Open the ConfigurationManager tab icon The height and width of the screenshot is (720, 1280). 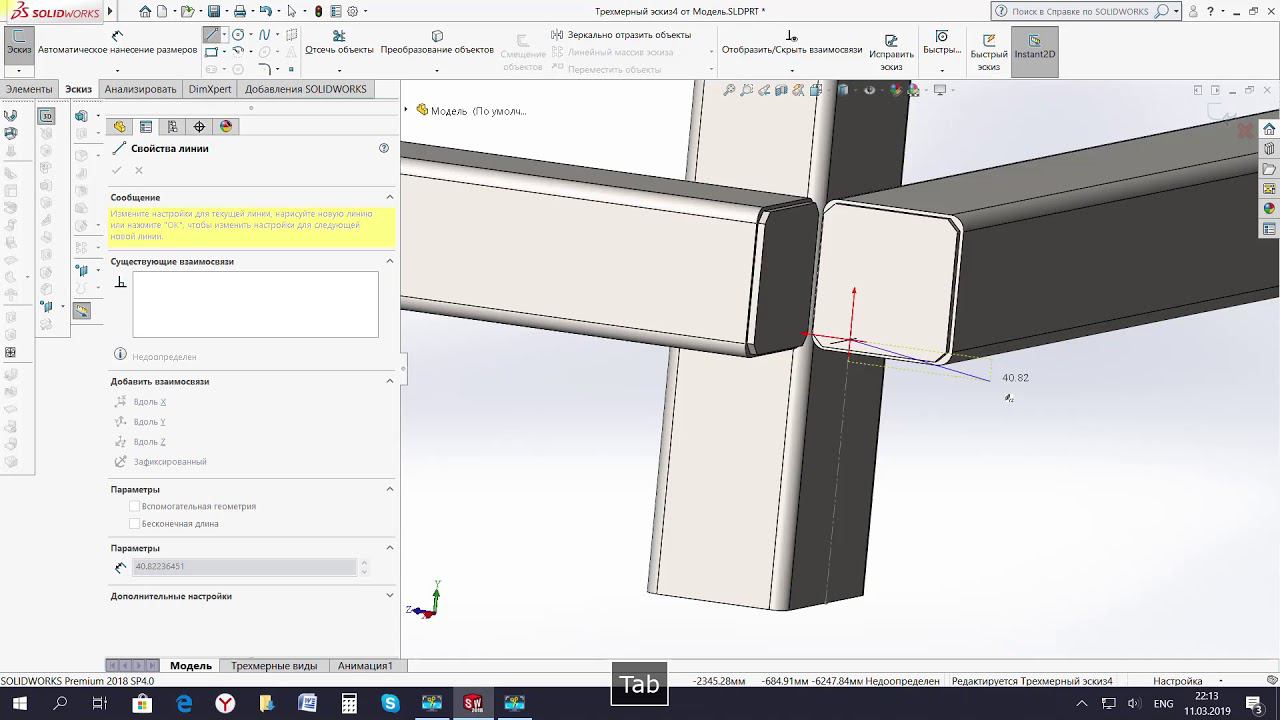point(173,127)
